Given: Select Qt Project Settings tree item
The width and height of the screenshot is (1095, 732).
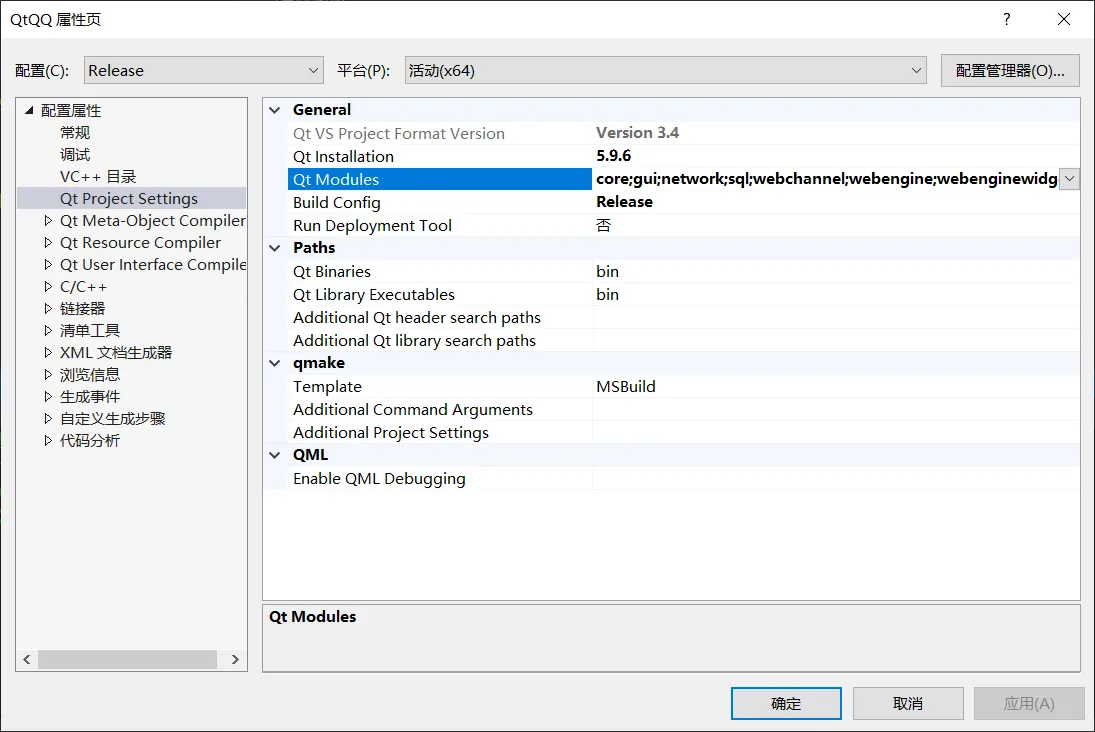Looking at the screenshot, I should [x=128, y=198].
